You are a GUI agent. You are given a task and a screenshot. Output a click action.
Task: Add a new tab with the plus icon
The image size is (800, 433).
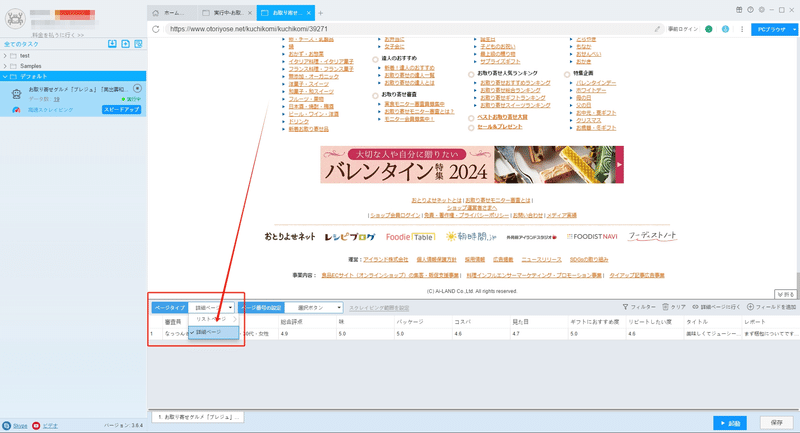tap(320, 13)
